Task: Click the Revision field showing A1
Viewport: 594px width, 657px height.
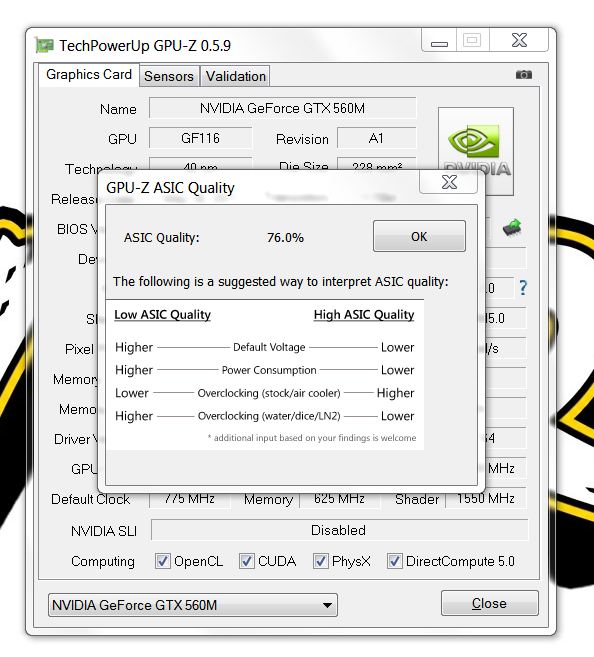Action: coord(376,138)
